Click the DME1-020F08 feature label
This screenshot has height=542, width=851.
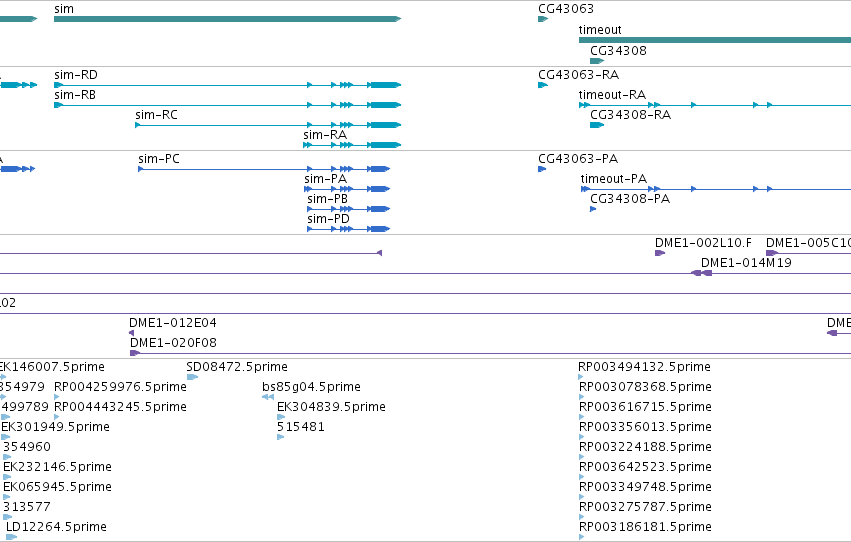173,342
